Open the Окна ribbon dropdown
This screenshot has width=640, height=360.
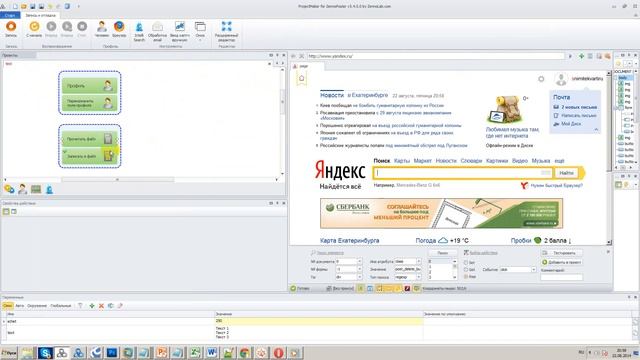[x=200, y=31]
